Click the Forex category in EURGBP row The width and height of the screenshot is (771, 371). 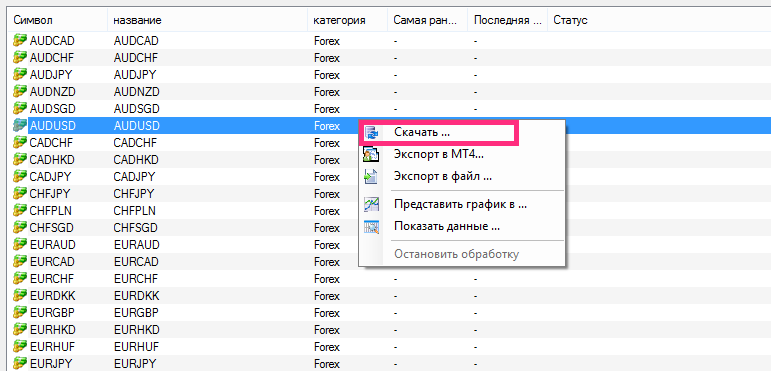tap(327, 313)
